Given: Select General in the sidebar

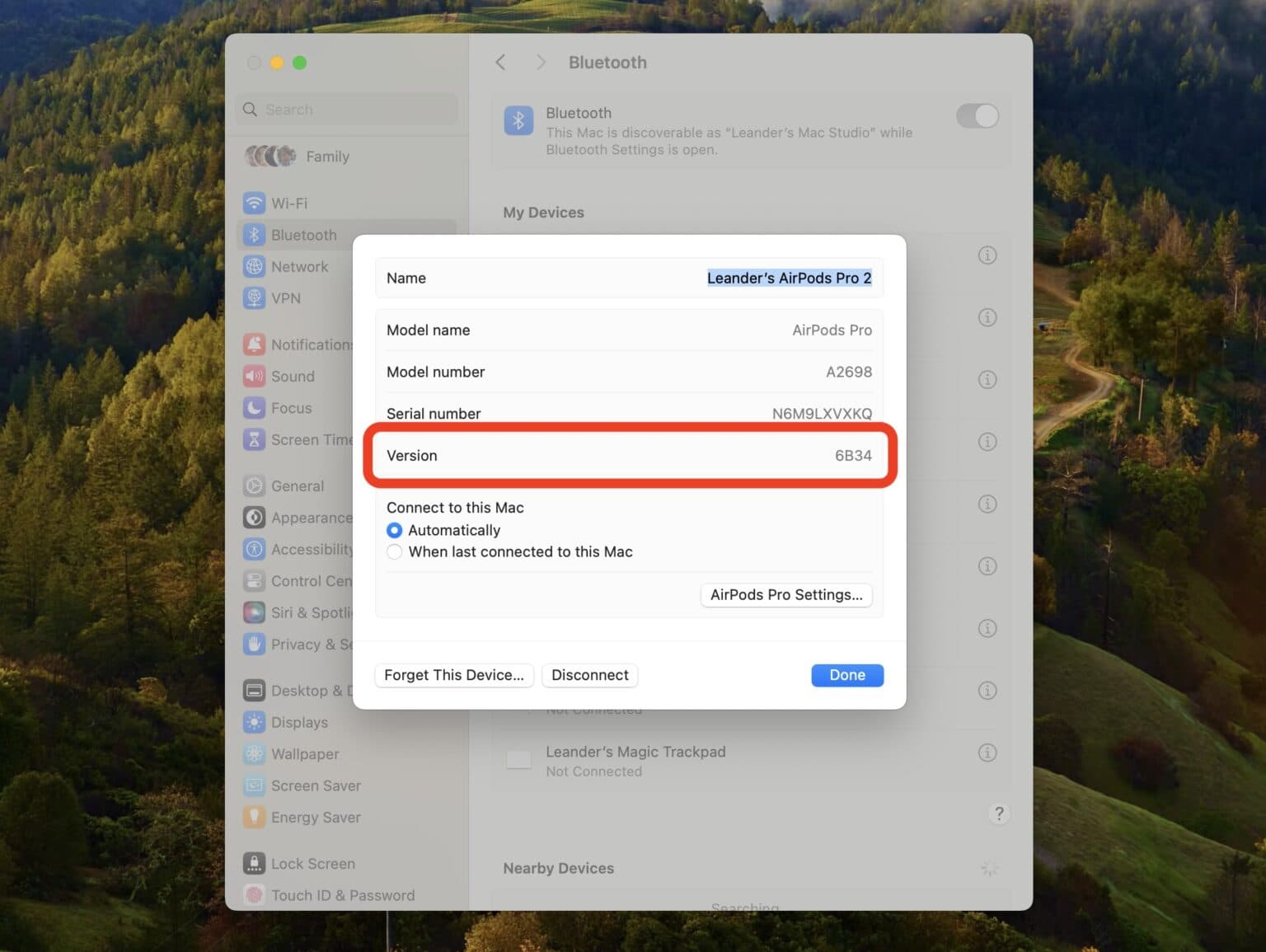Looking at the screenshot, I should coord(298,485).
